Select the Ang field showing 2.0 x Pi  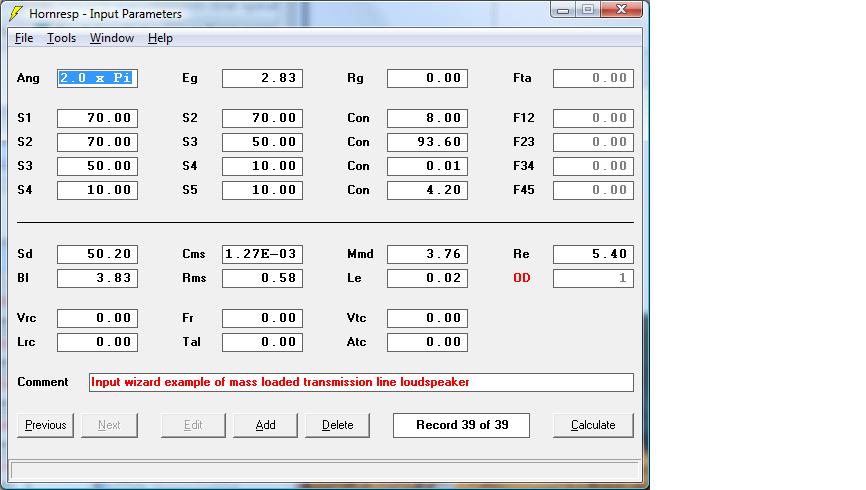coord(97,78)
